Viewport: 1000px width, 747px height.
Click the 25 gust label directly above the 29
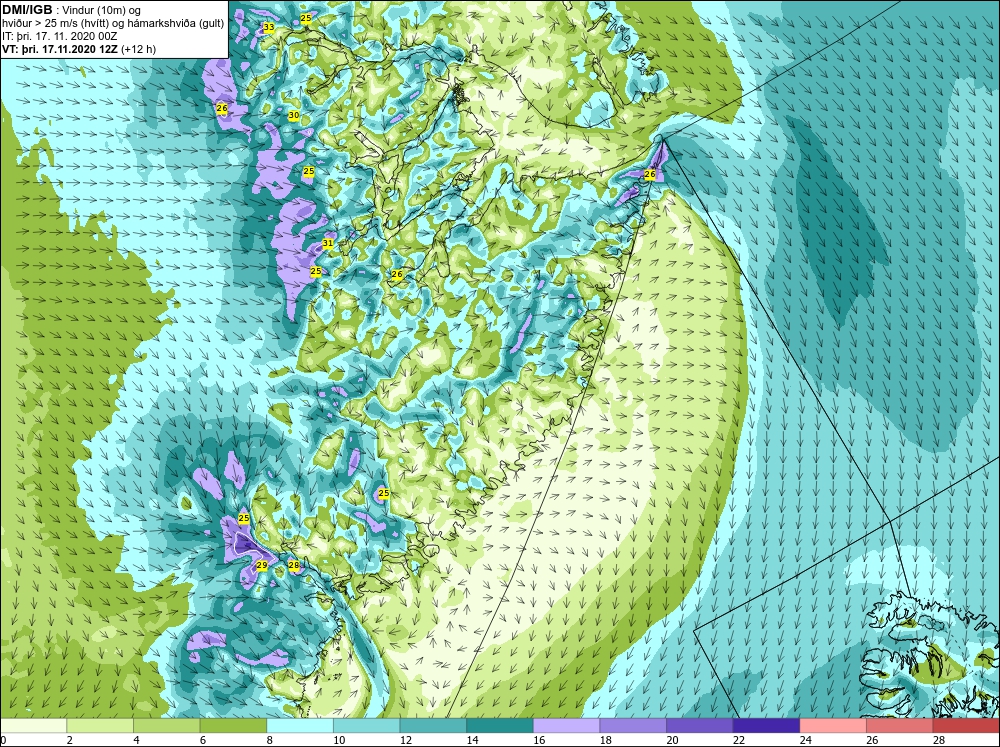click(244, 519)
